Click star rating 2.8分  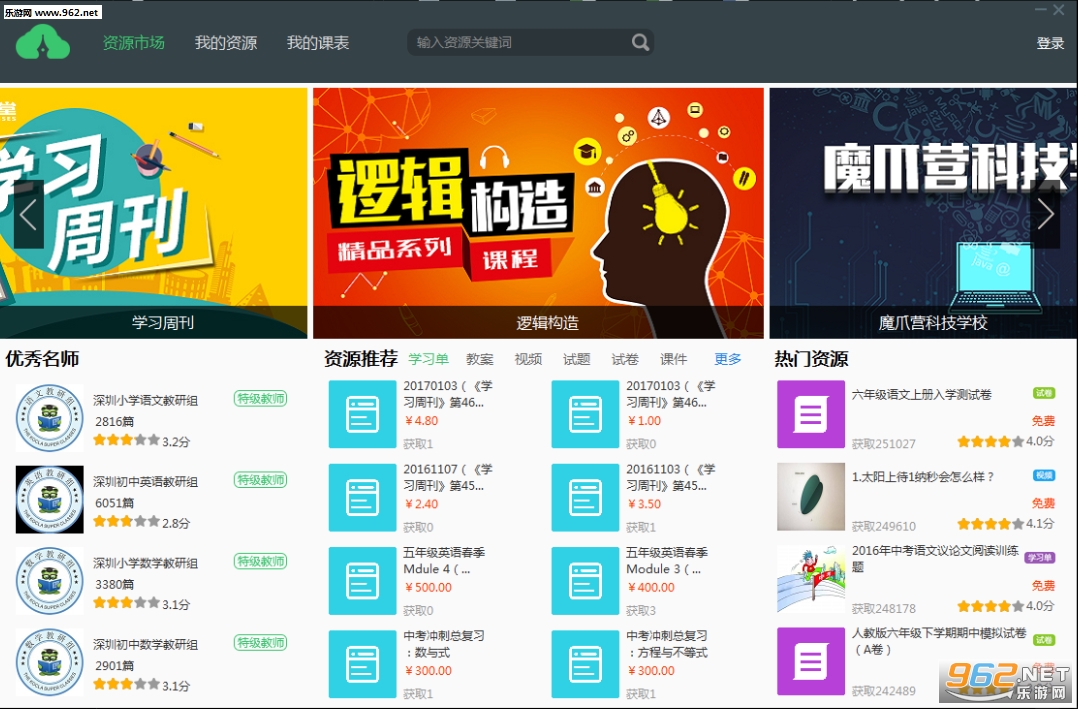142,523
